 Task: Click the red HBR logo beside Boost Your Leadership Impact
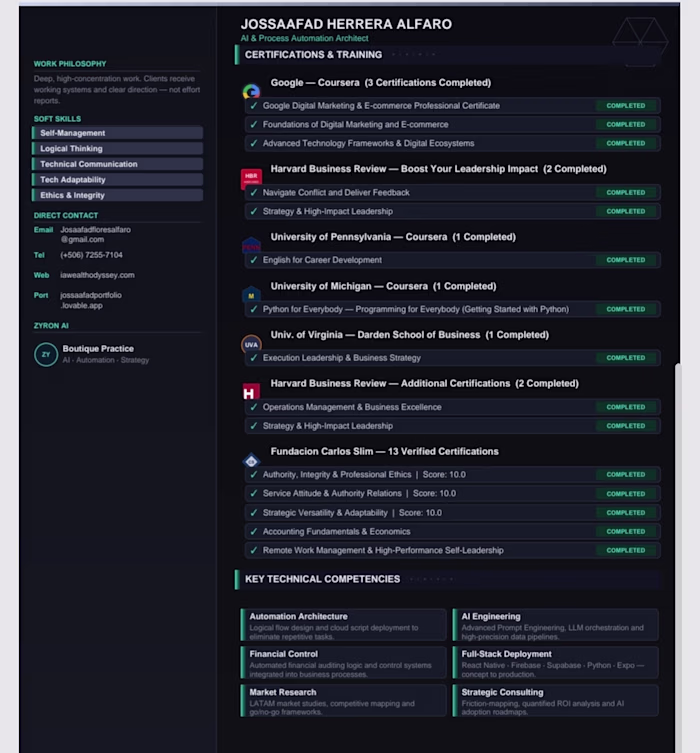251,178
